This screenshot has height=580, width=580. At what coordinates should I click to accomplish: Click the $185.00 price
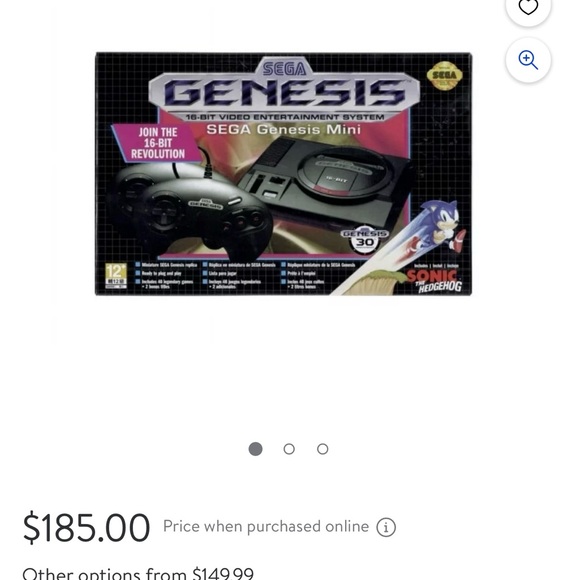[86, 527]
